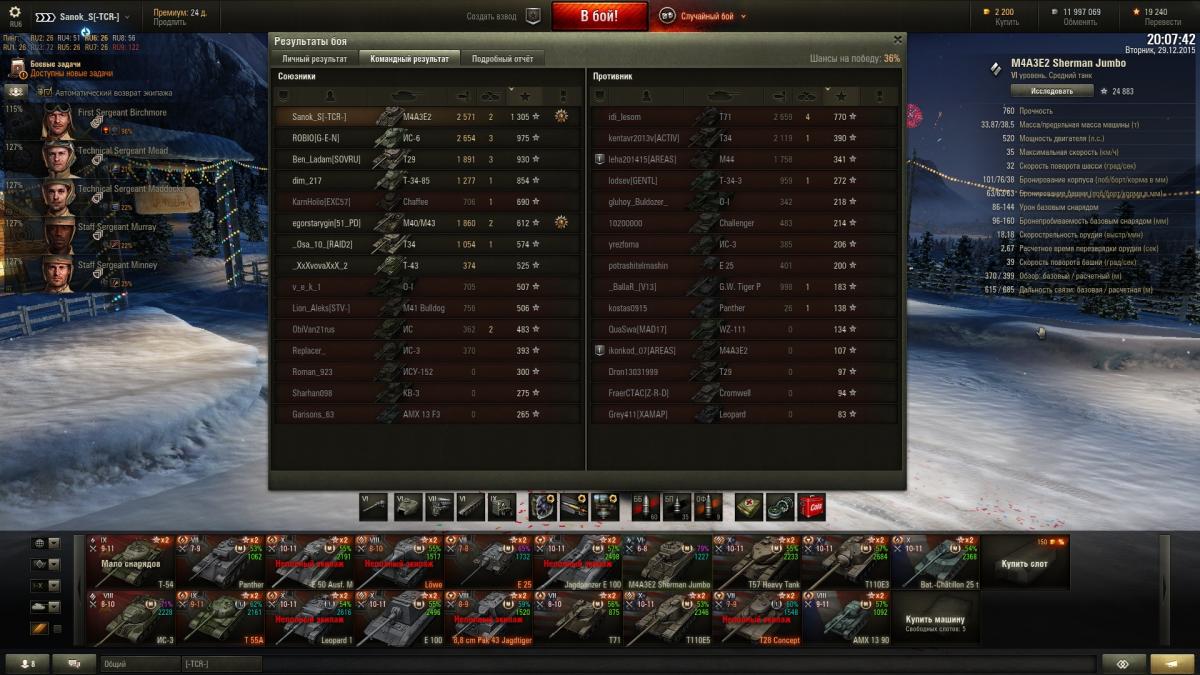Click Купить under gold balance
The width and height of the screenshot is (1200, 675).
1007,22
